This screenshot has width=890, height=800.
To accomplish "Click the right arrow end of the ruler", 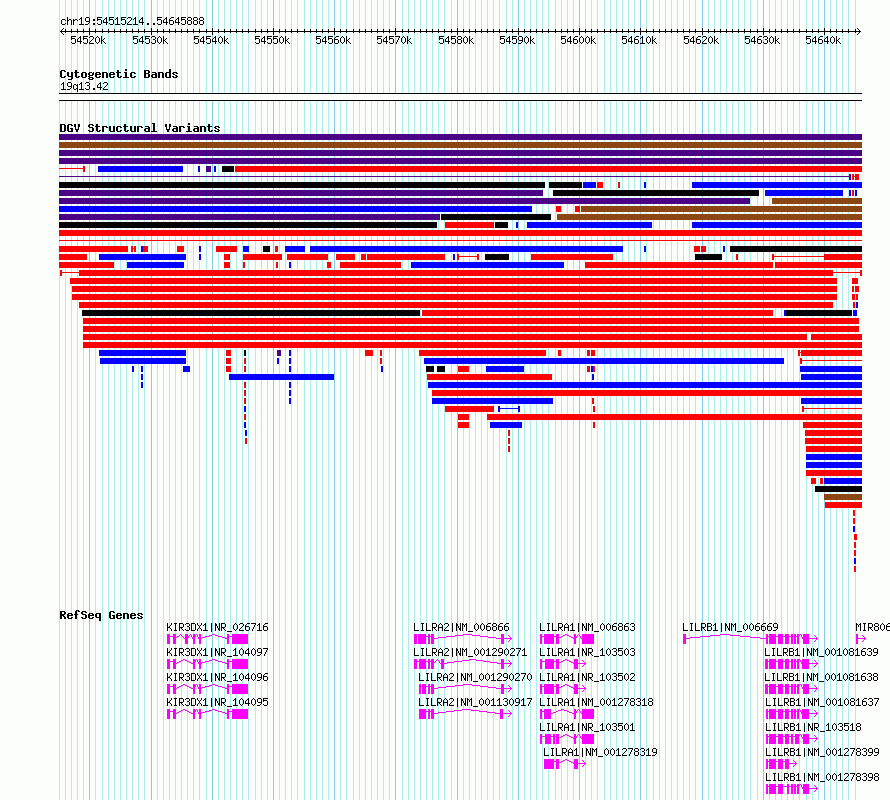I will pos(859,31).
